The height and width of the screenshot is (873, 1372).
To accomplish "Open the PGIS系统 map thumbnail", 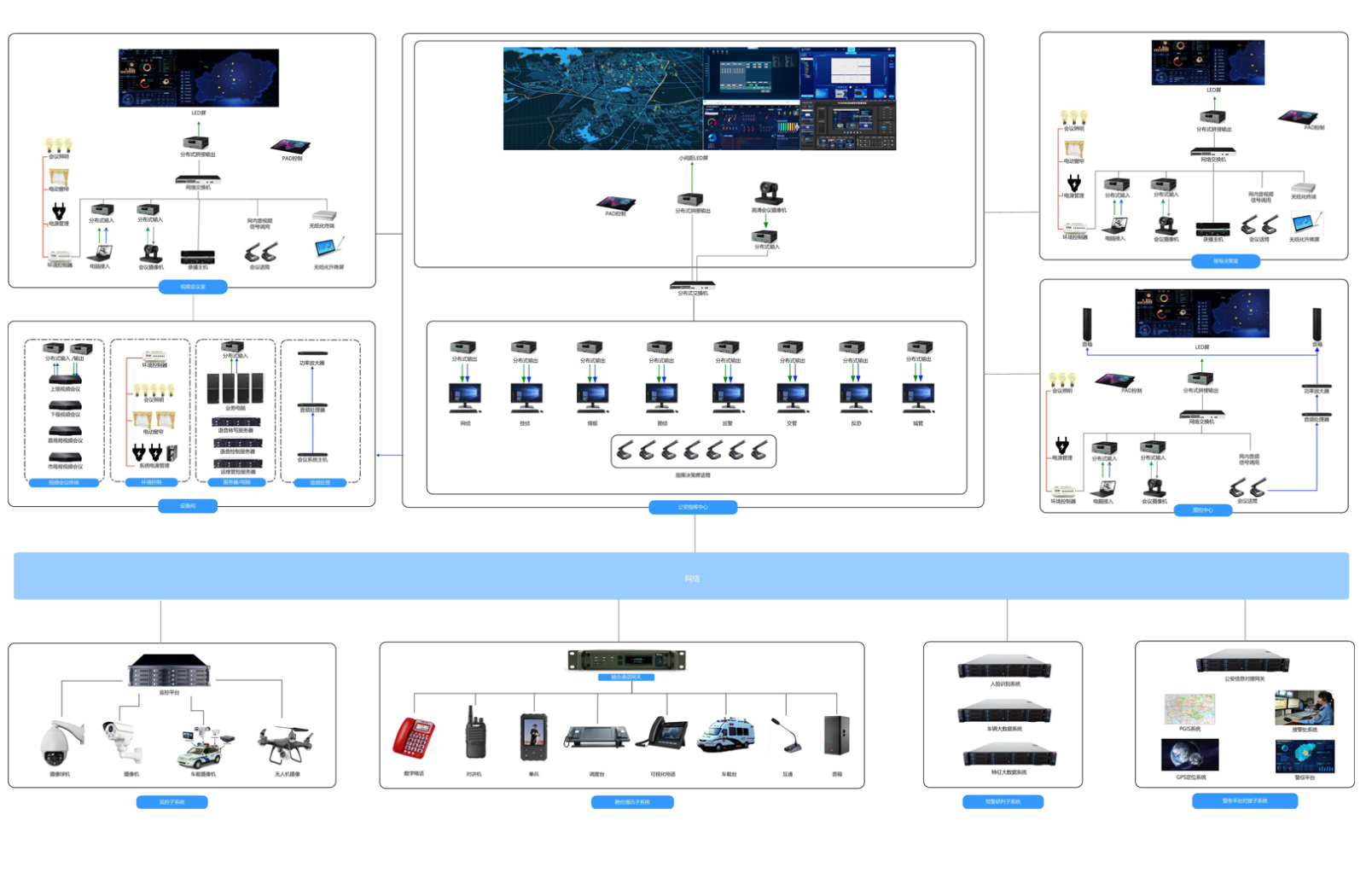I will click(x=1189, y=709).
